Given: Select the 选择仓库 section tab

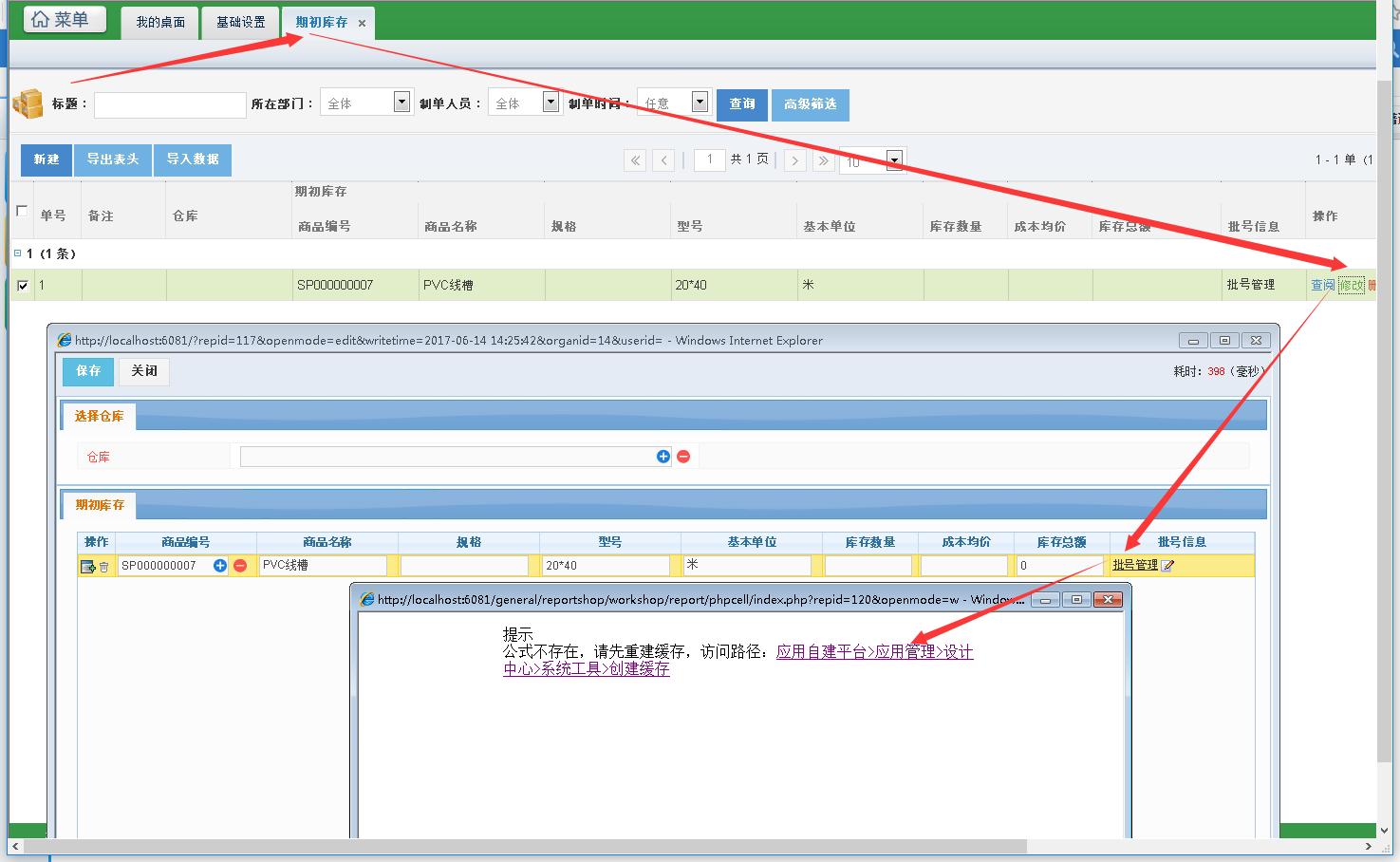Looking at the screenshot, I should [99, 416].
